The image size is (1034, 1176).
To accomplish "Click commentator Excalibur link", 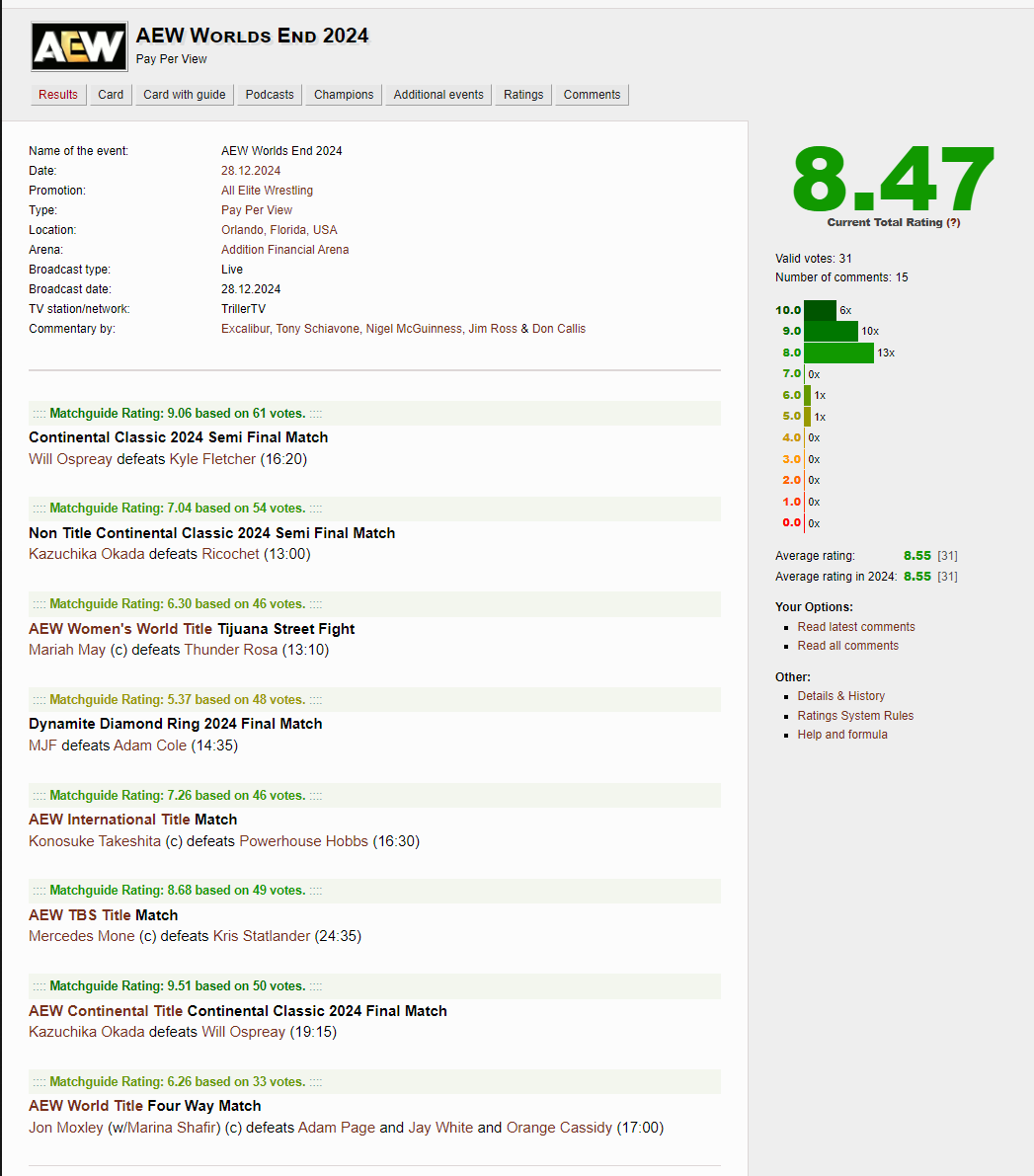I will click(x=245, y=329).
